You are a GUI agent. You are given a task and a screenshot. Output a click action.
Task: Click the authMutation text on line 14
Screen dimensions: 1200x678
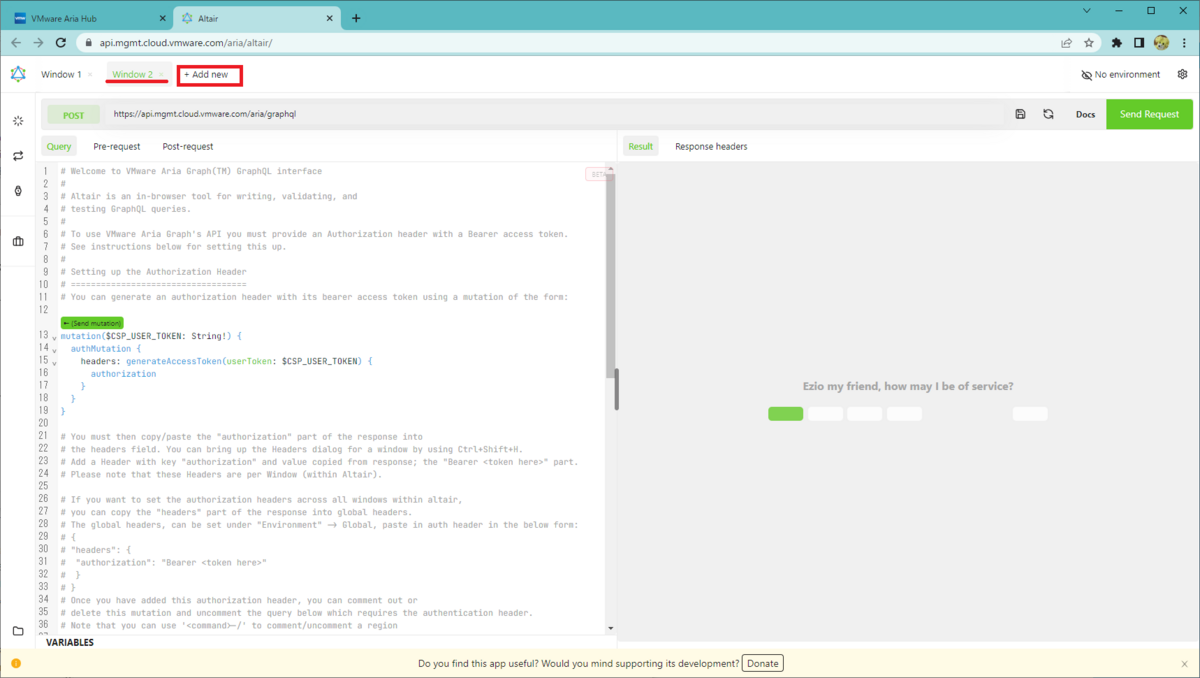click(103, 348)
